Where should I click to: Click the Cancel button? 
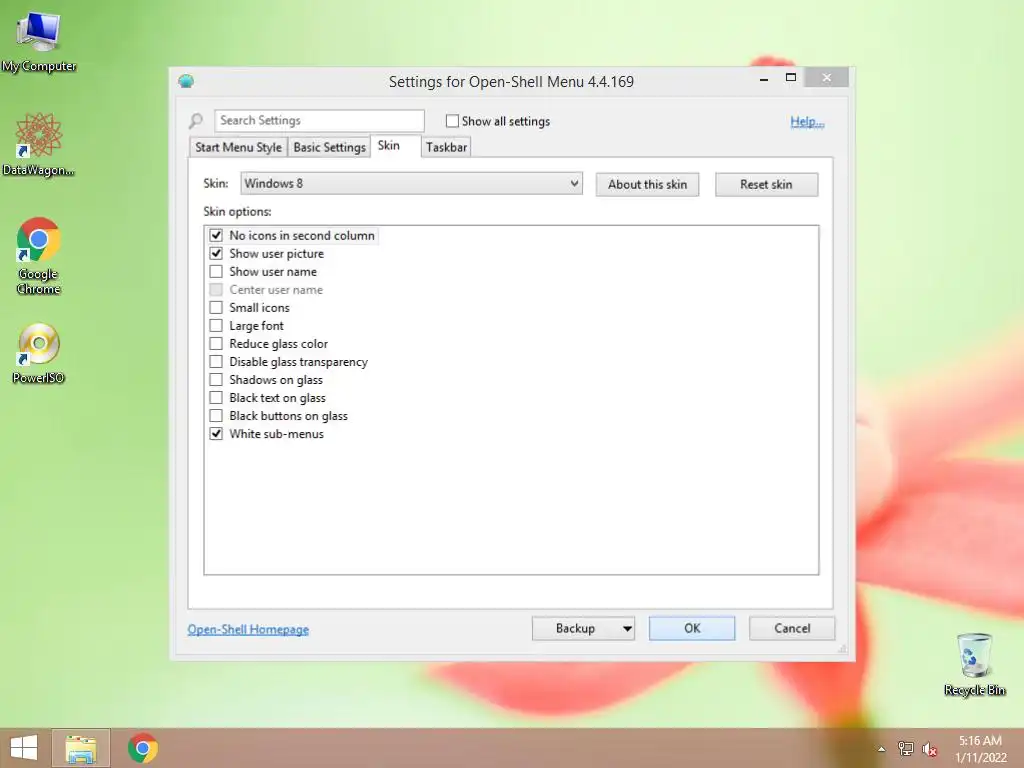click(792, 628)
